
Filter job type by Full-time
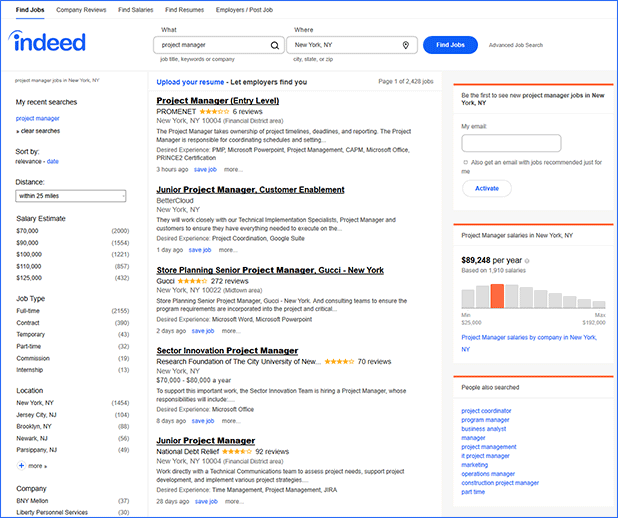click(x=28, y=311)
